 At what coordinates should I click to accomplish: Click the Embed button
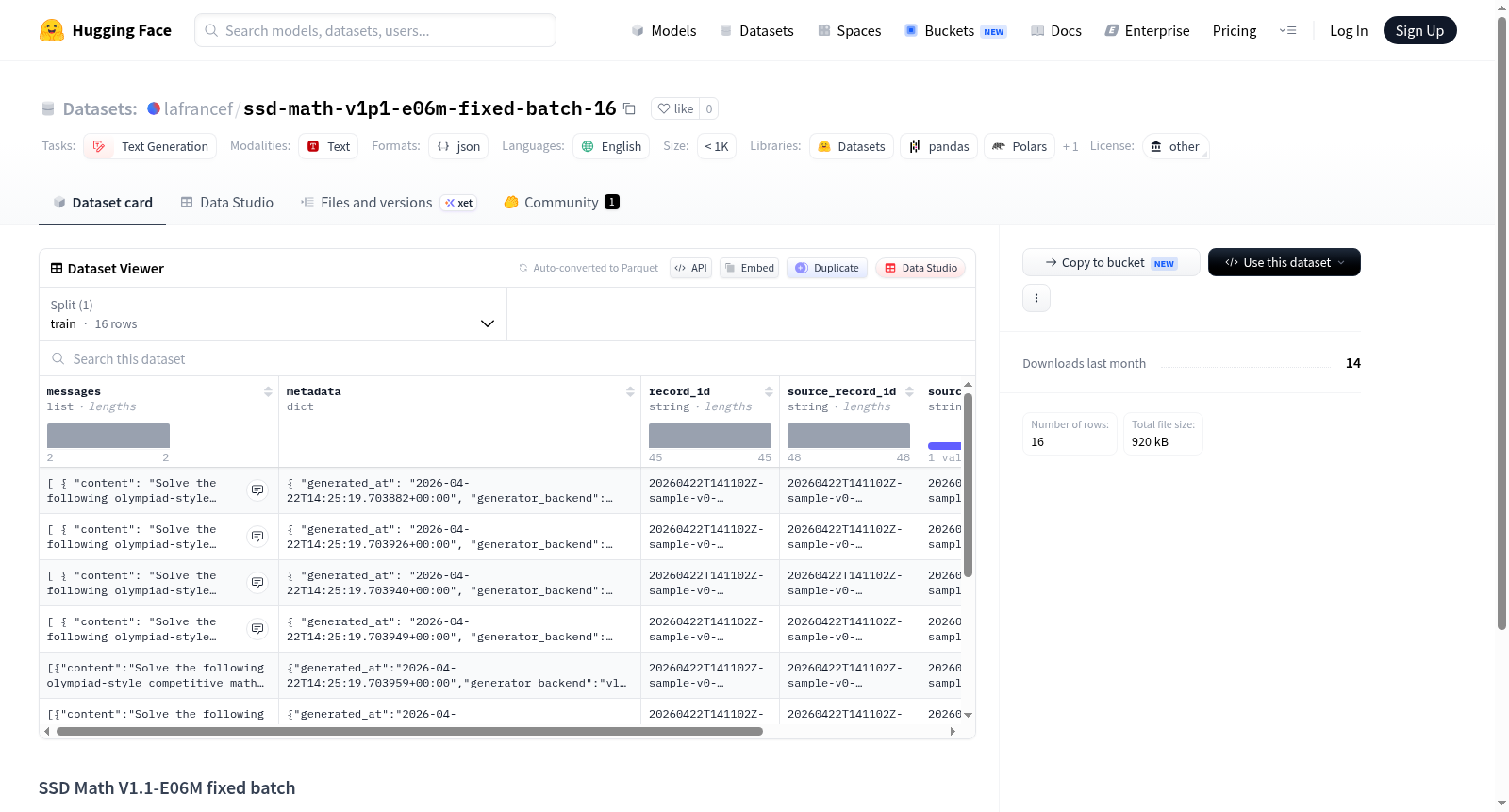coord(749,268)
